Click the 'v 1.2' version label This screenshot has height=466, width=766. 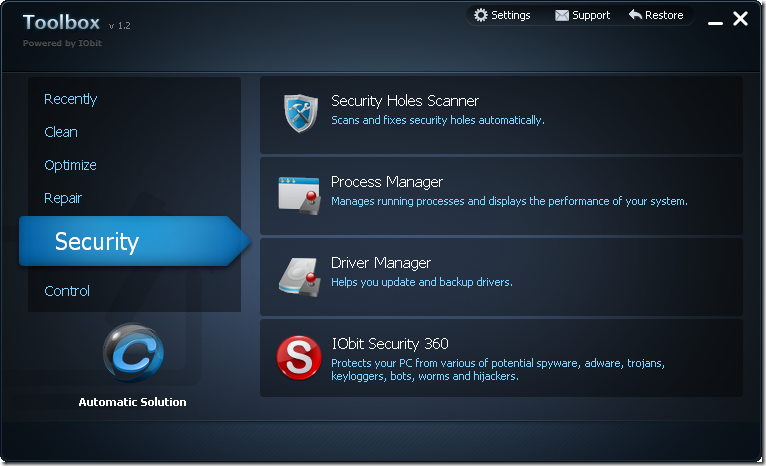pos(120,25)
